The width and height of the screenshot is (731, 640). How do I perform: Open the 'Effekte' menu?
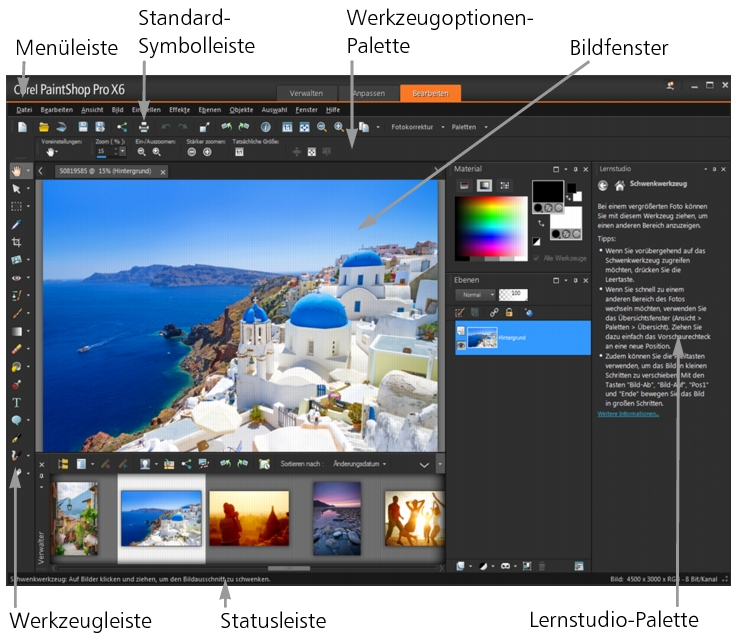pyautogui.click(x=180, y=108)
